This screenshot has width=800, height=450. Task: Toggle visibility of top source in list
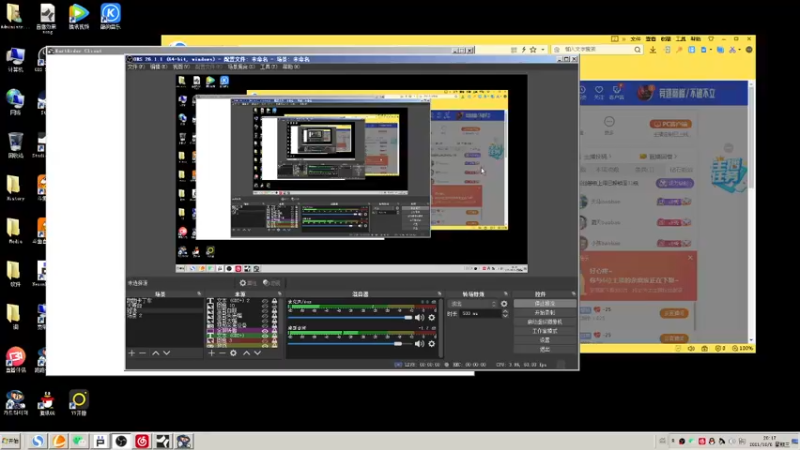265,301
